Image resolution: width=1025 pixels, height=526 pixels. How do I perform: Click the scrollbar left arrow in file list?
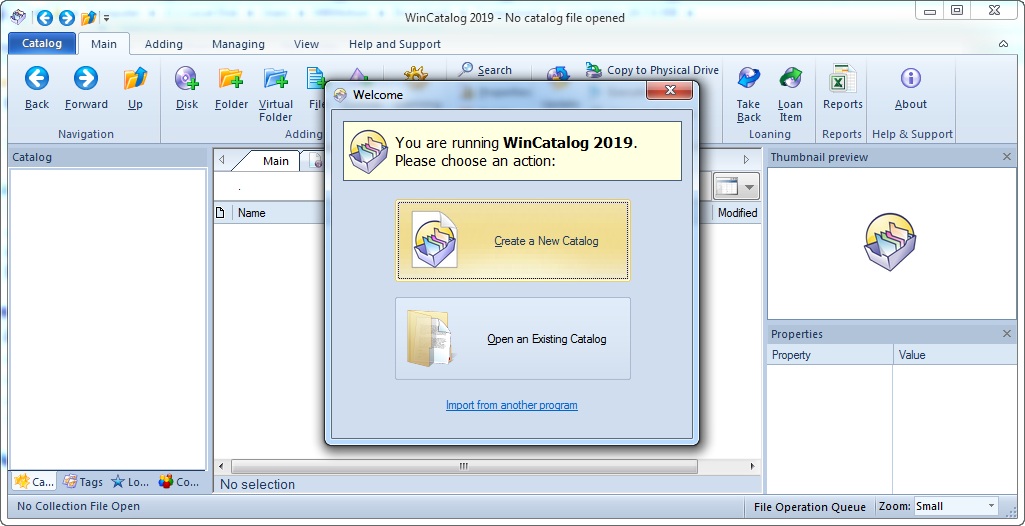(x=221, y=467)
